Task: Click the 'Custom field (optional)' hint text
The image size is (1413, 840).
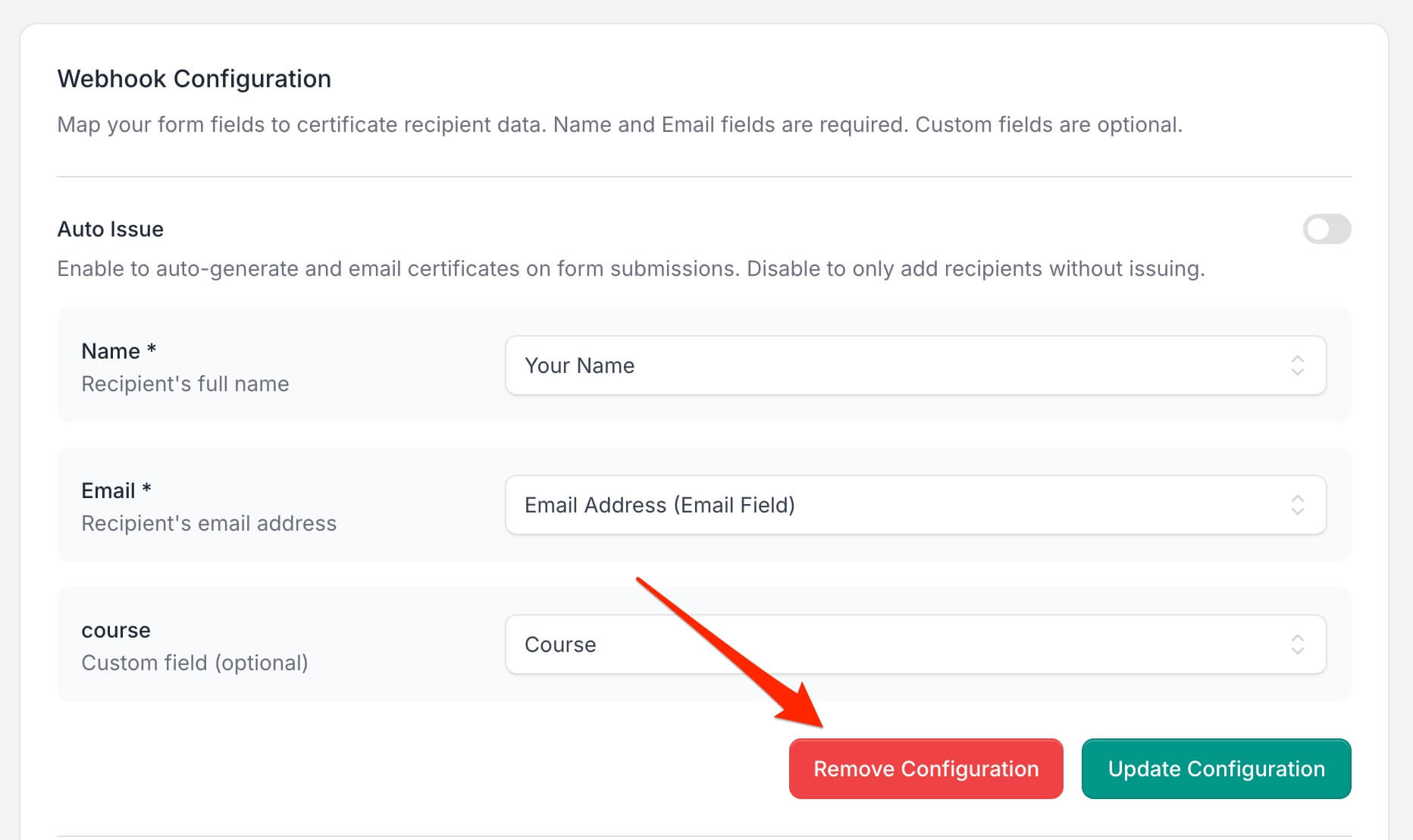Action: click(x=195, y=663)
